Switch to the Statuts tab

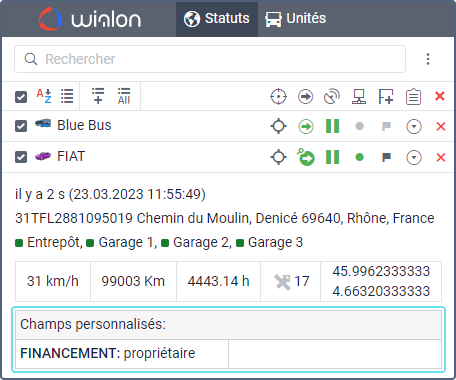(217, 19)
